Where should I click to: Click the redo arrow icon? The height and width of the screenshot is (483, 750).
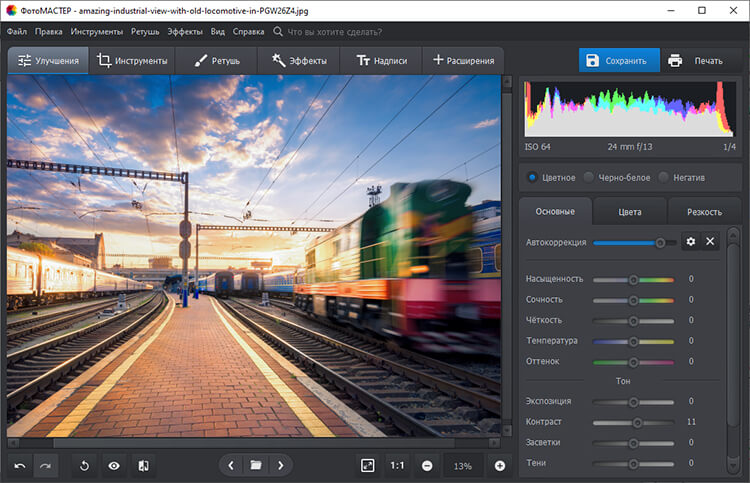[x=45, y=465]
